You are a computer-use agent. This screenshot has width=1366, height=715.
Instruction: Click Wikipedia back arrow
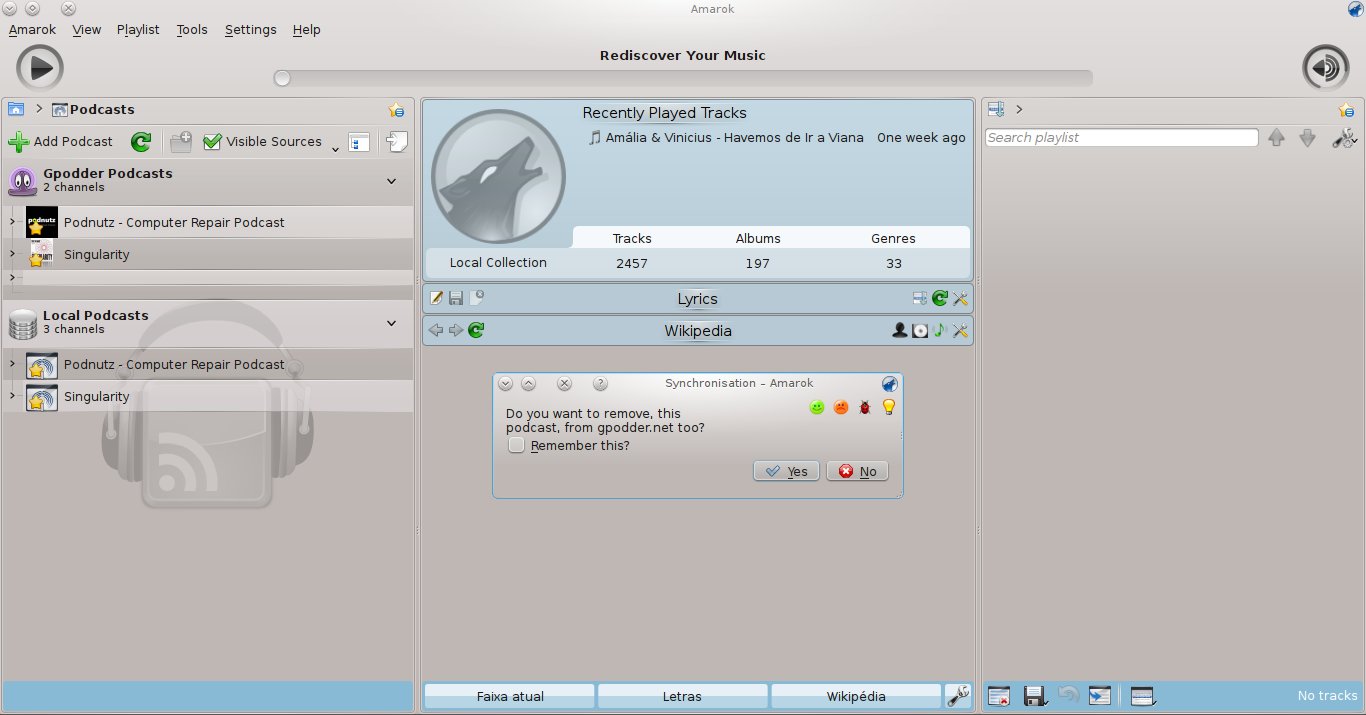coord(435,330)
